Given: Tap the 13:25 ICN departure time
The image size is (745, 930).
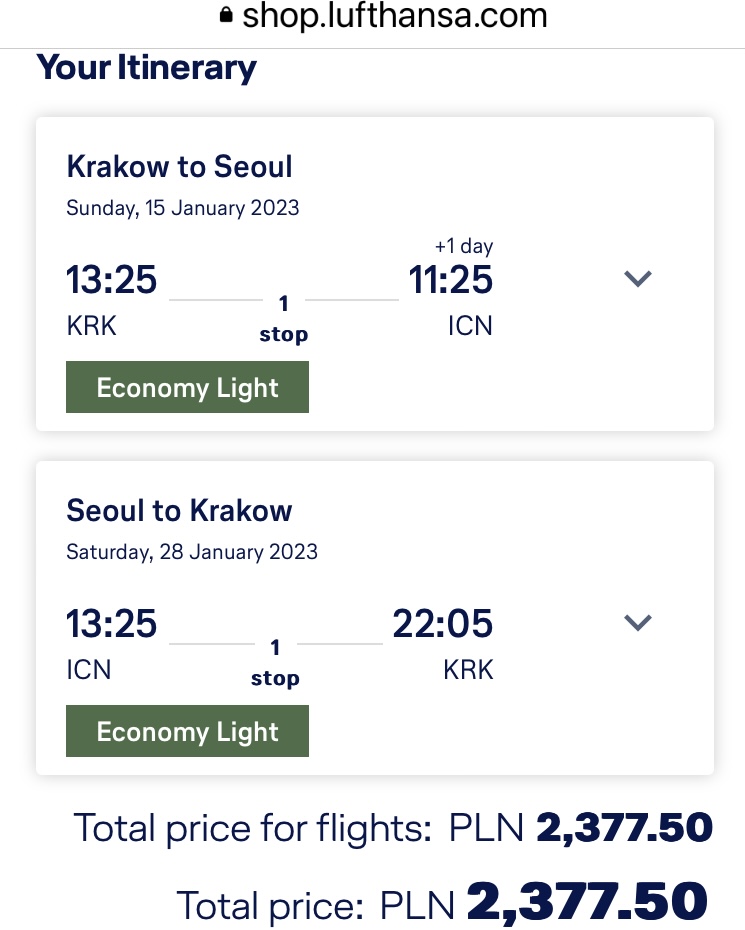Looking at the screenshot, I should [x=111, y=623].
